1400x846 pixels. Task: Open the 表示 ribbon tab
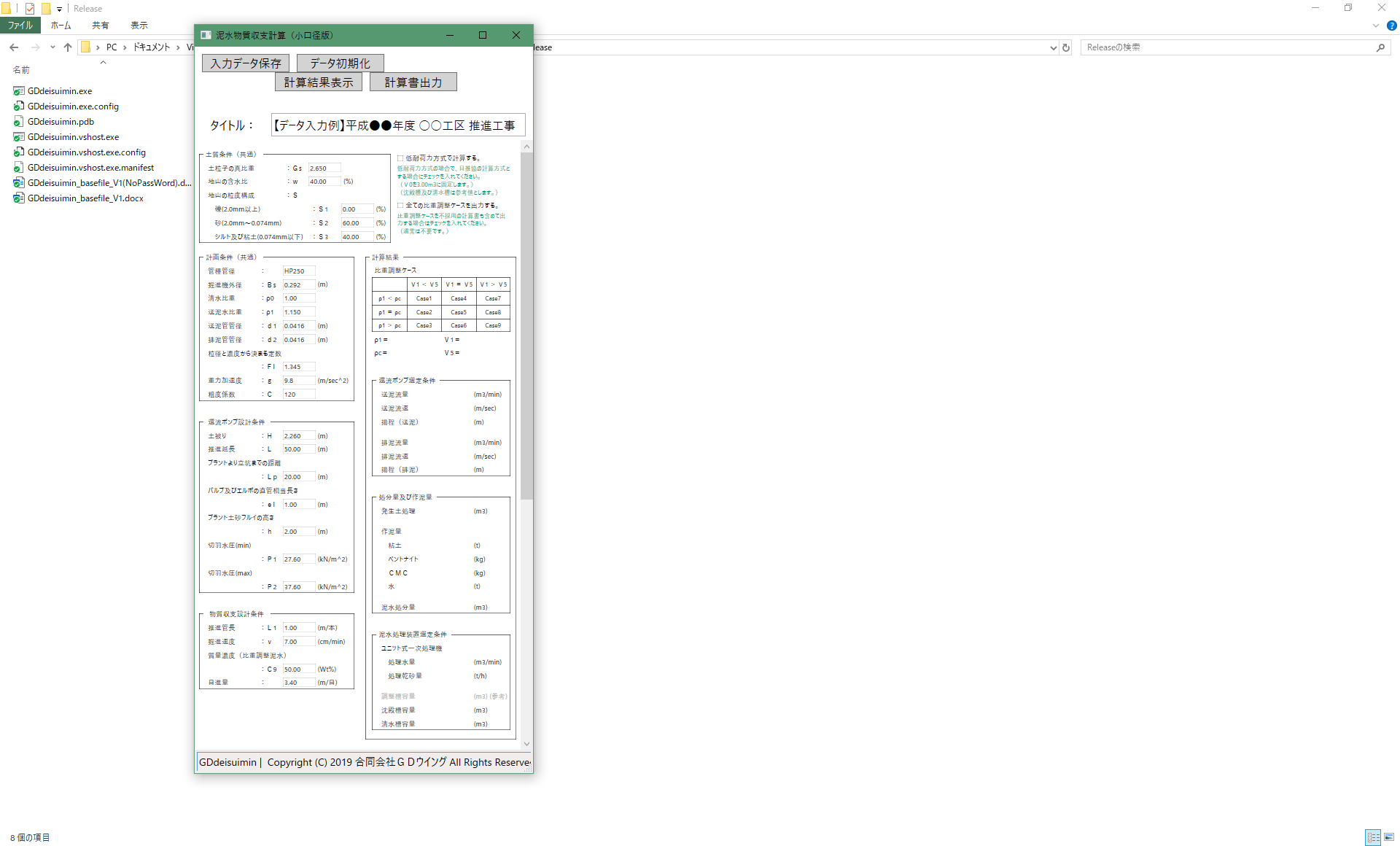pos(139,26)
